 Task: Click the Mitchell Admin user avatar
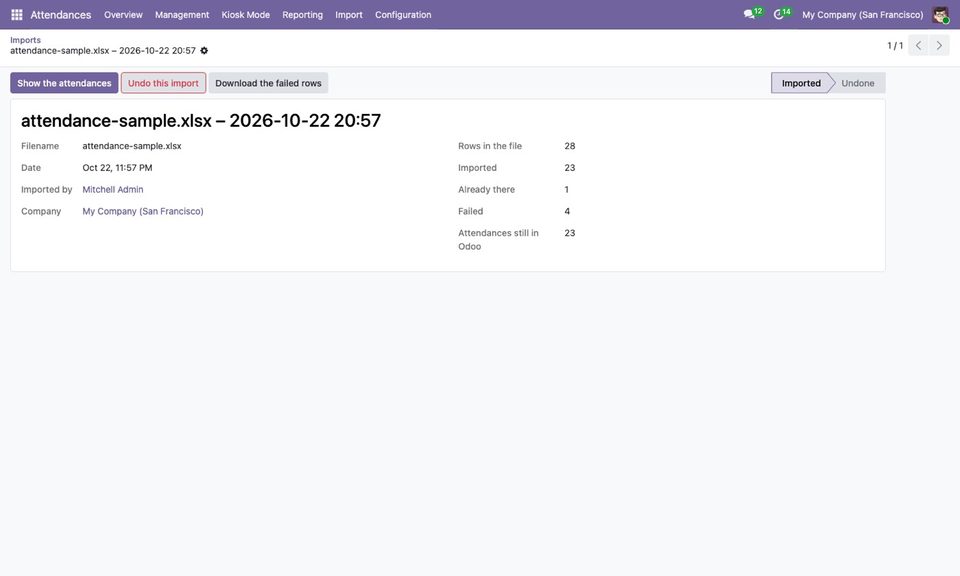coord(940,15)
